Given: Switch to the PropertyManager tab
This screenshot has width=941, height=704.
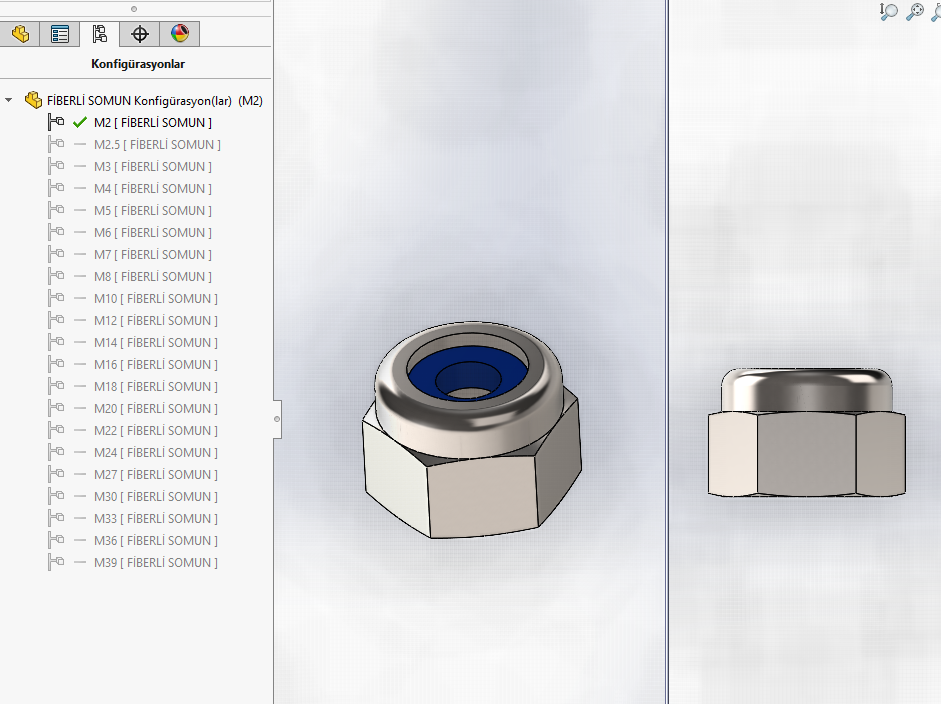Looking at the screenshot, I should (59, 34).
